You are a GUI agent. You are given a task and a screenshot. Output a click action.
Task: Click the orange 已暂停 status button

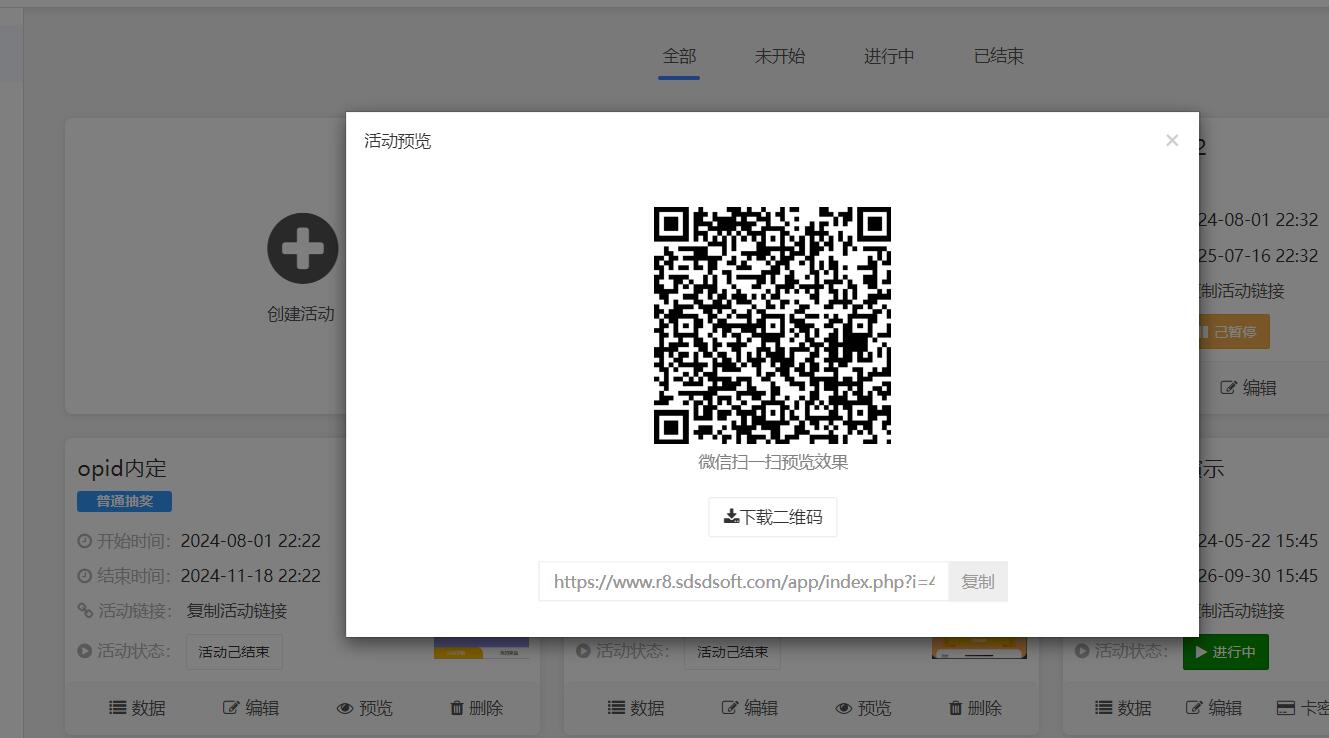tap(1234, 332)
